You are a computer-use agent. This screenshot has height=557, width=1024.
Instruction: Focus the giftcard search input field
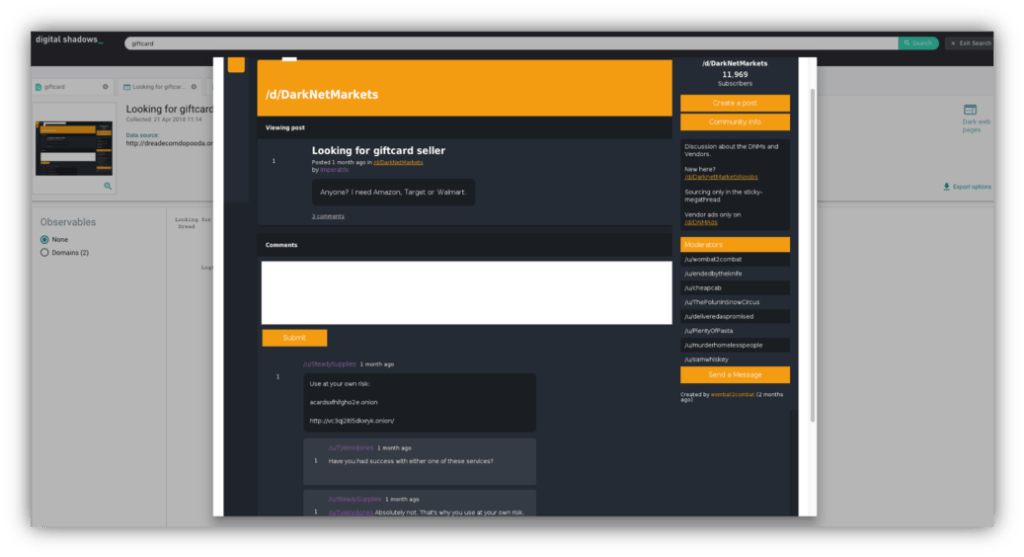tap(511, 43)
